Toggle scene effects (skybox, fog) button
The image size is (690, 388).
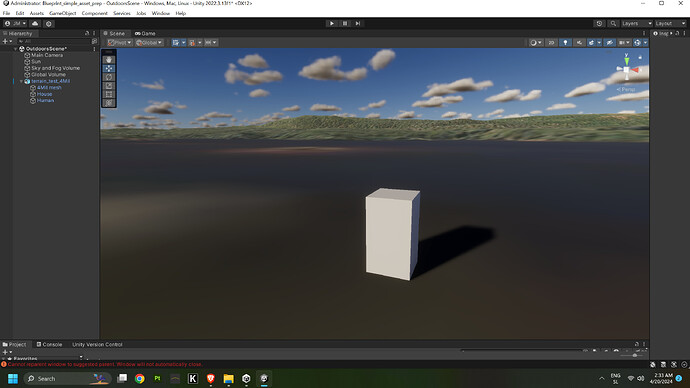pos(591,43)
